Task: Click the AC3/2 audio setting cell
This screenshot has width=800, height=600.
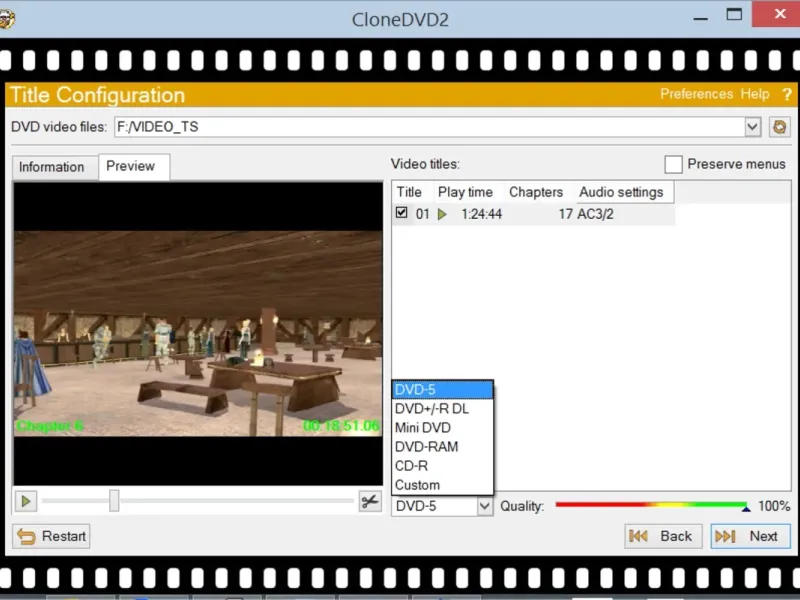Action: pyautogui.click(x=595, y=214)
